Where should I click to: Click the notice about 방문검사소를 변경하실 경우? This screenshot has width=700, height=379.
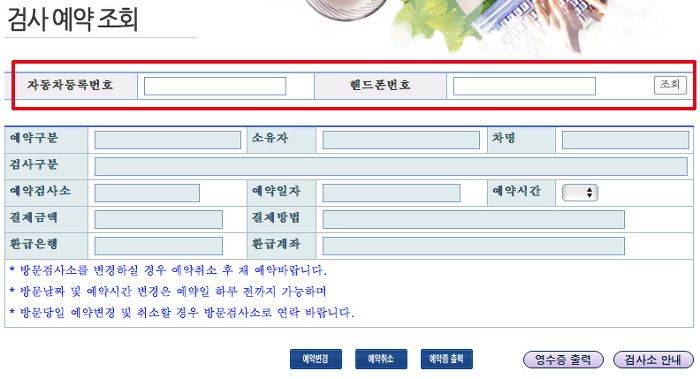168,271
